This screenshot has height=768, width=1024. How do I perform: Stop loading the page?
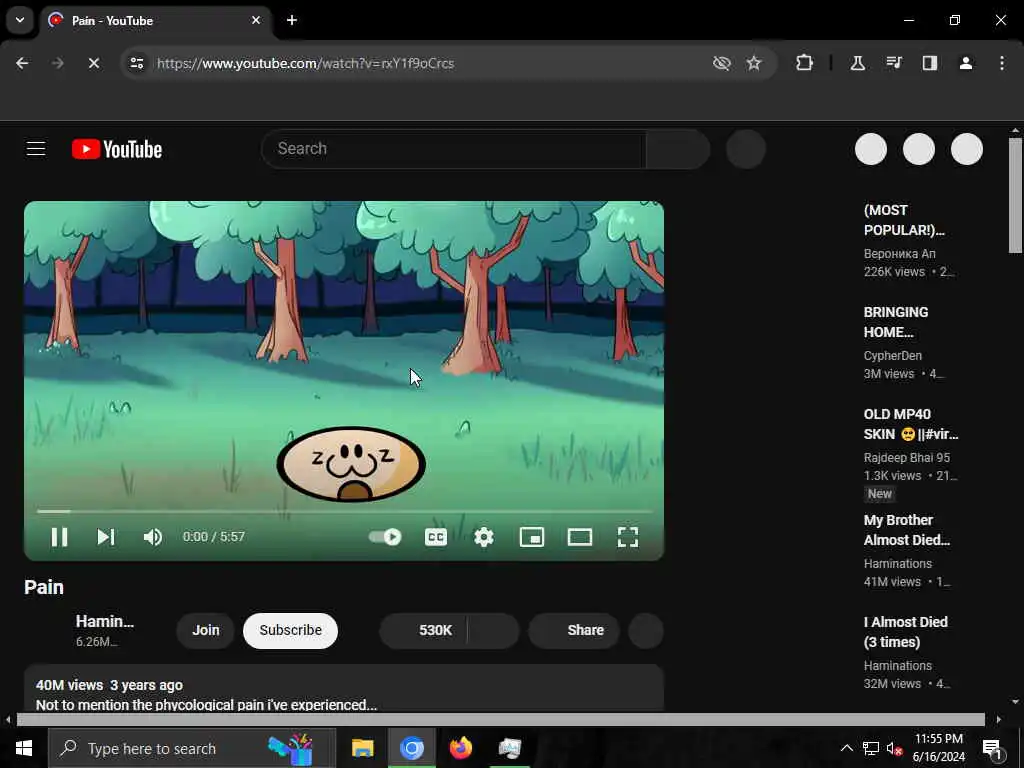tap(93, 63)
